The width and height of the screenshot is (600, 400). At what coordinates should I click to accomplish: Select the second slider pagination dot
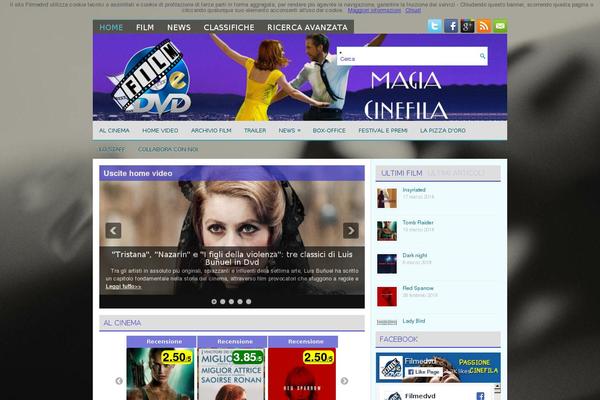coord(223,302)
